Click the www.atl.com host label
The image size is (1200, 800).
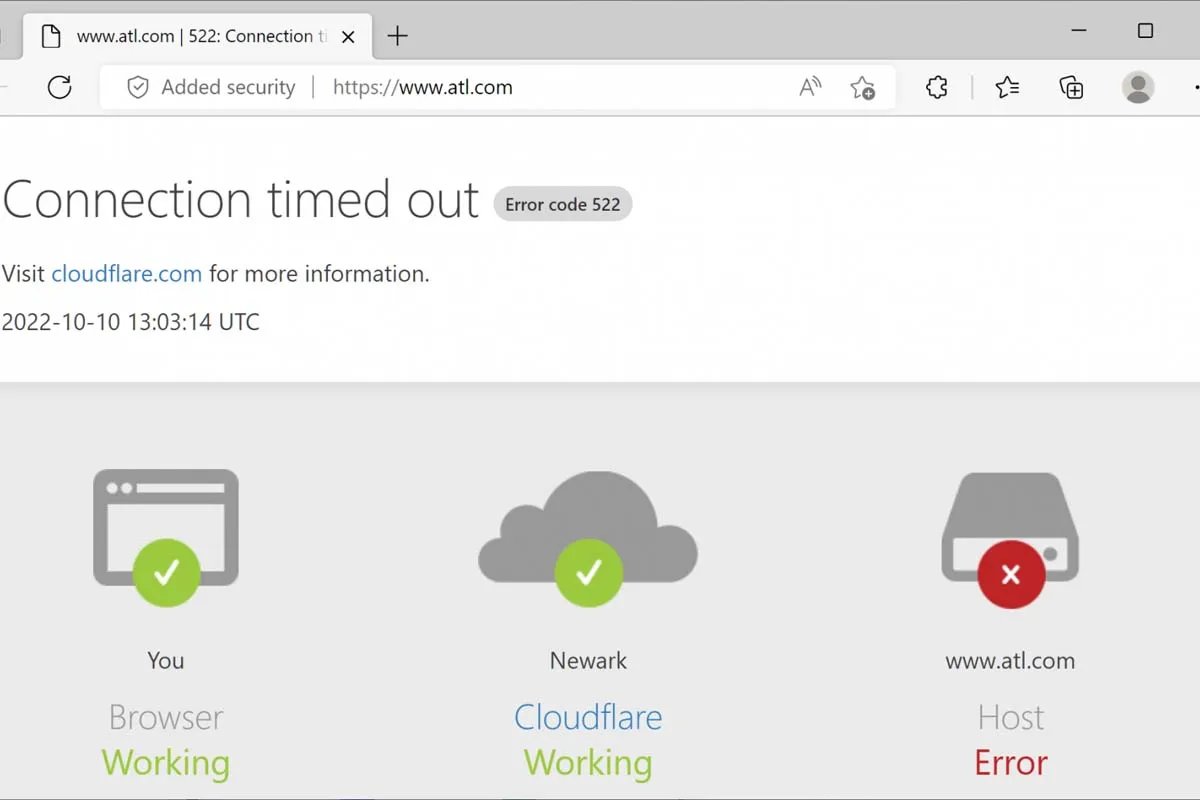[1010, 660]
